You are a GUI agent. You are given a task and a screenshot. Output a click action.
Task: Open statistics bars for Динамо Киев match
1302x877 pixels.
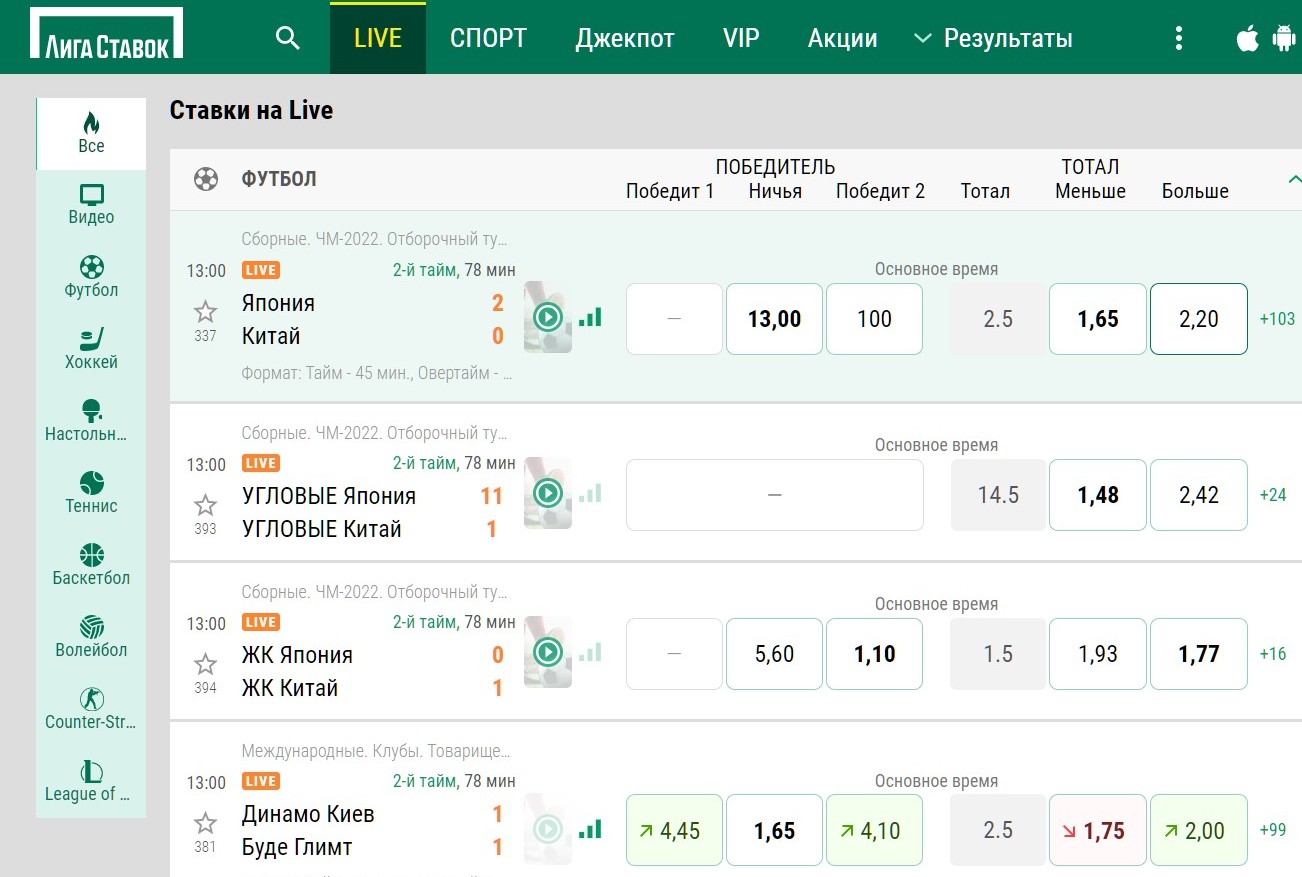[x=590, y=829]
